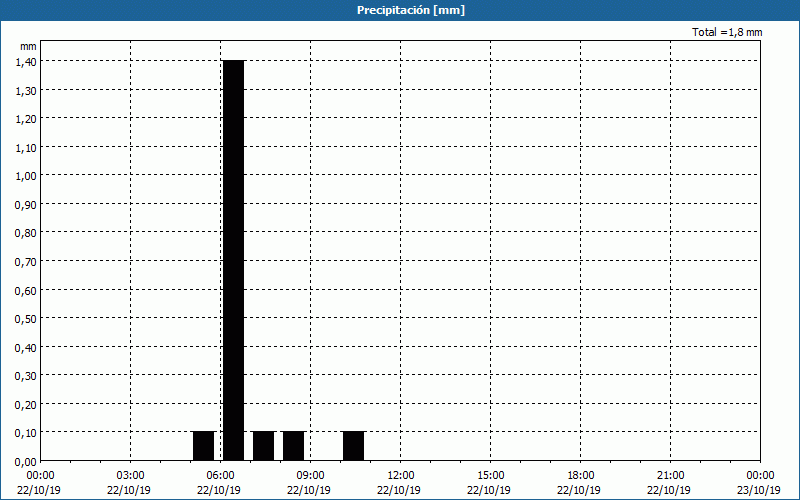Click the 0,50 y-axis label
800x500 pixels.
click(x=26, y=319)
